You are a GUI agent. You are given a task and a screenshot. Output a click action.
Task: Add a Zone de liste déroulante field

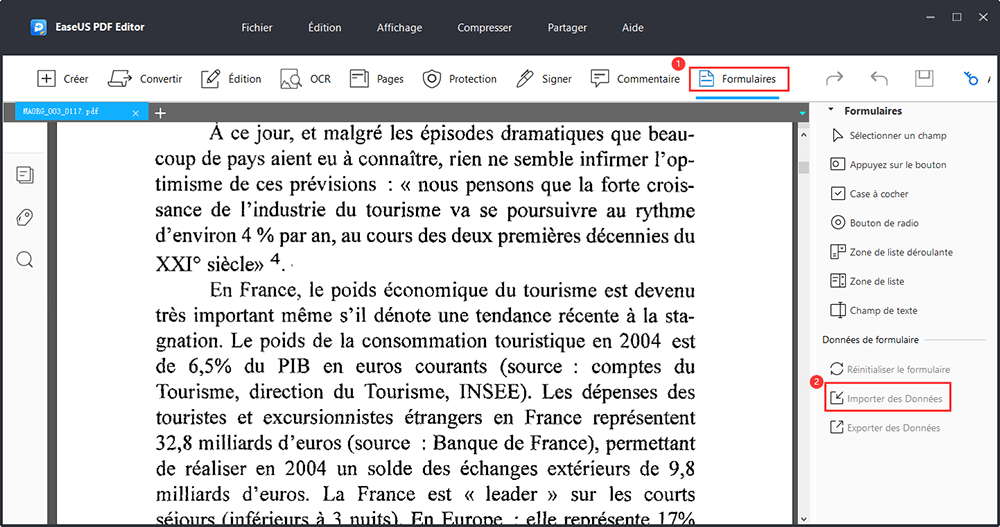pyautogui.click(x=892, y=252)
